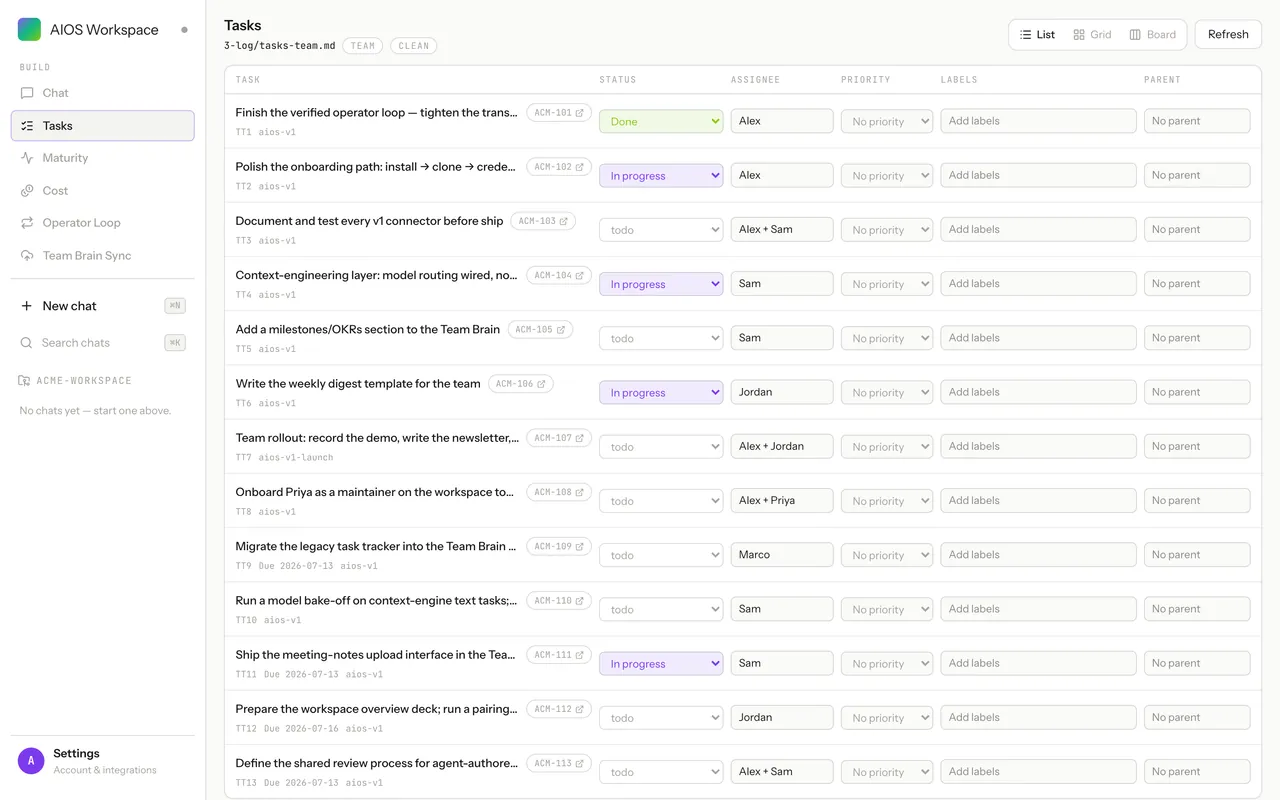Open Operator Loop from sidebar
This screenshot has width=1280, height=800.
(x=102, y=223)
